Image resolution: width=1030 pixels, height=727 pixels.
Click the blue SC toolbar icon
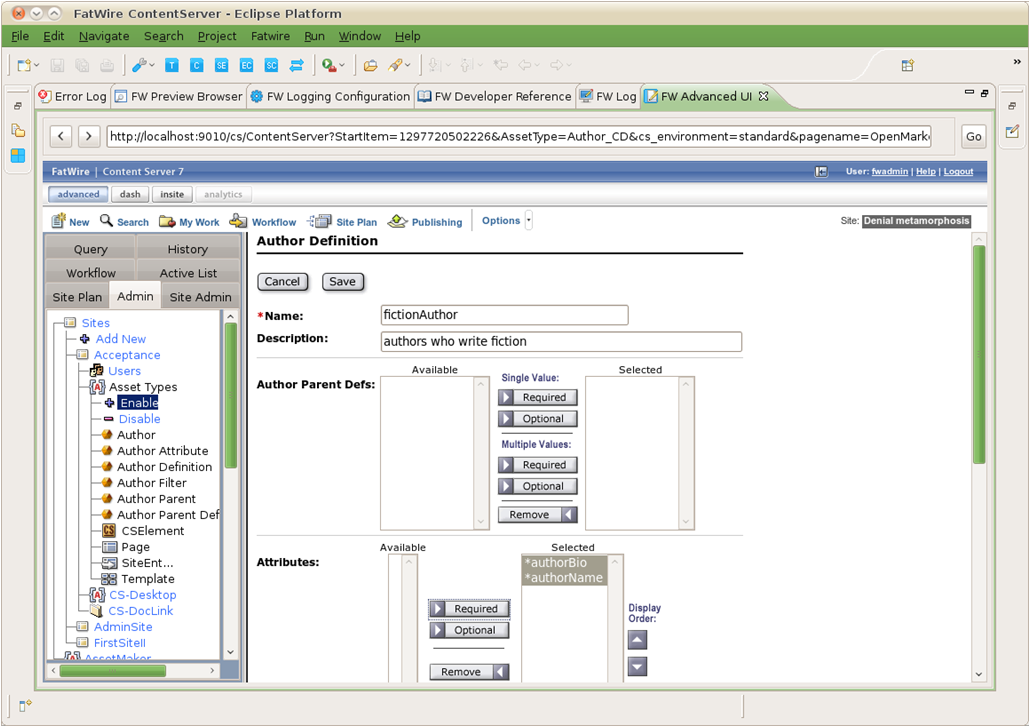[x=271, y=65]
